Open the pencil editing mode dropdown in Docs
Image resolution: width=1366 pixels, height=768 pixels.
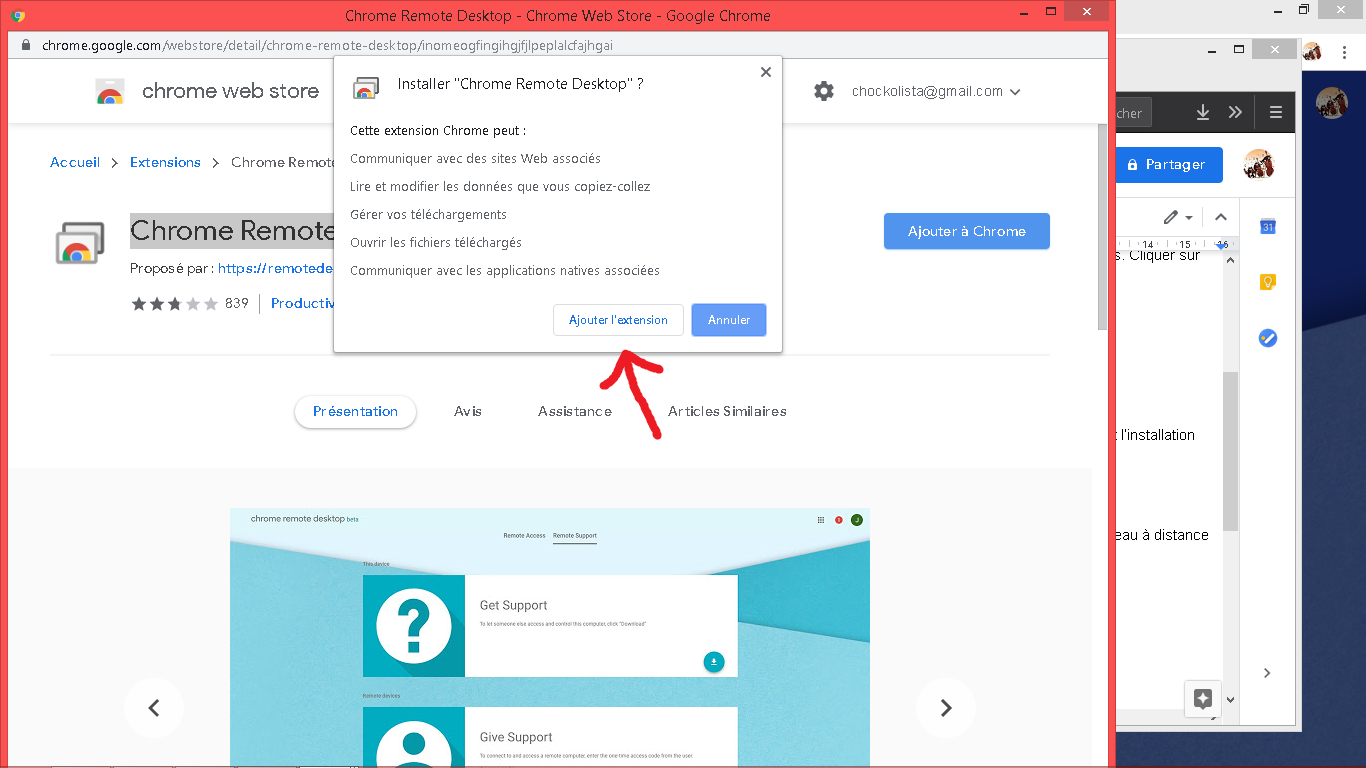point(1178,217)
